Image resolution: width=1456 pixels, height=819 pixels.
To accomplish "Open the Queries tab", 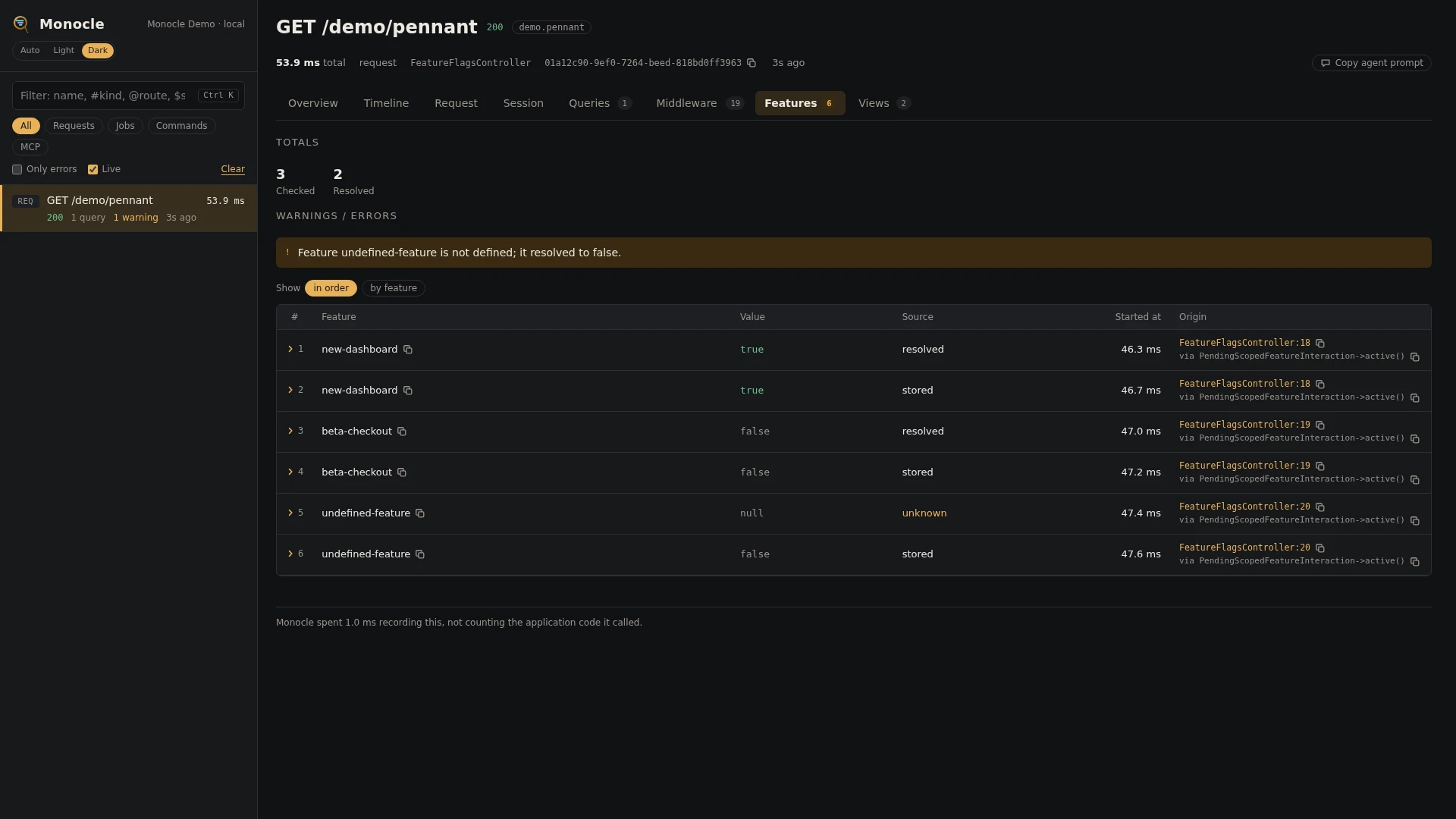I will (600, 103).
